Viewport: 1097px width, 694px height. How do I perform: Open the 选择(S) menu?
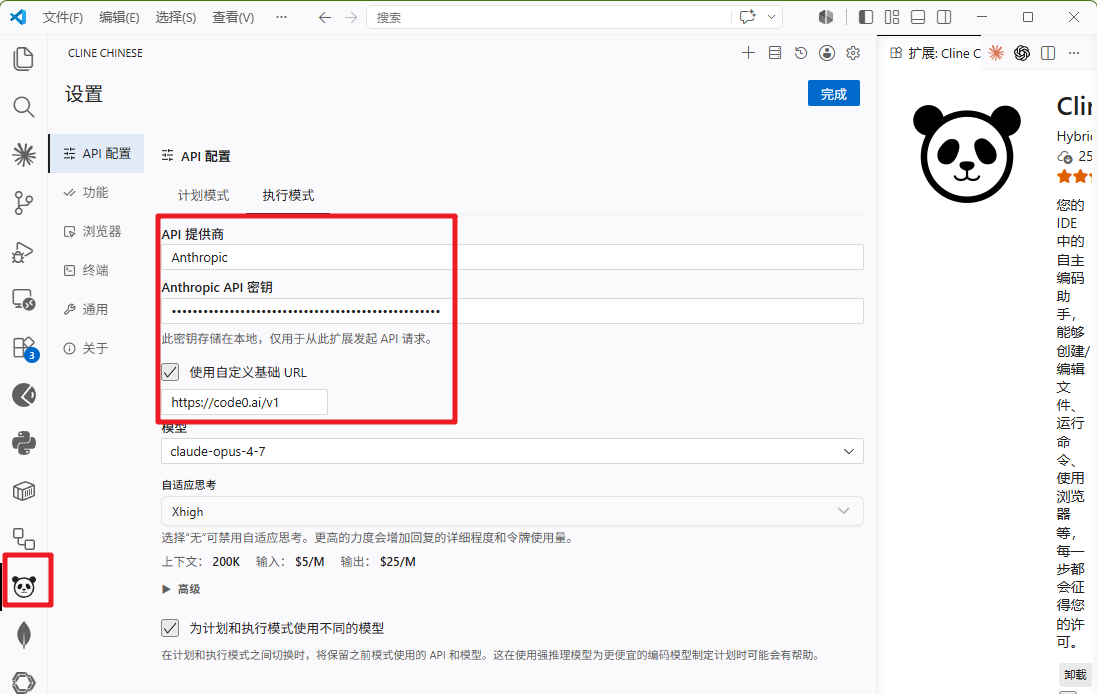[176, 17]
